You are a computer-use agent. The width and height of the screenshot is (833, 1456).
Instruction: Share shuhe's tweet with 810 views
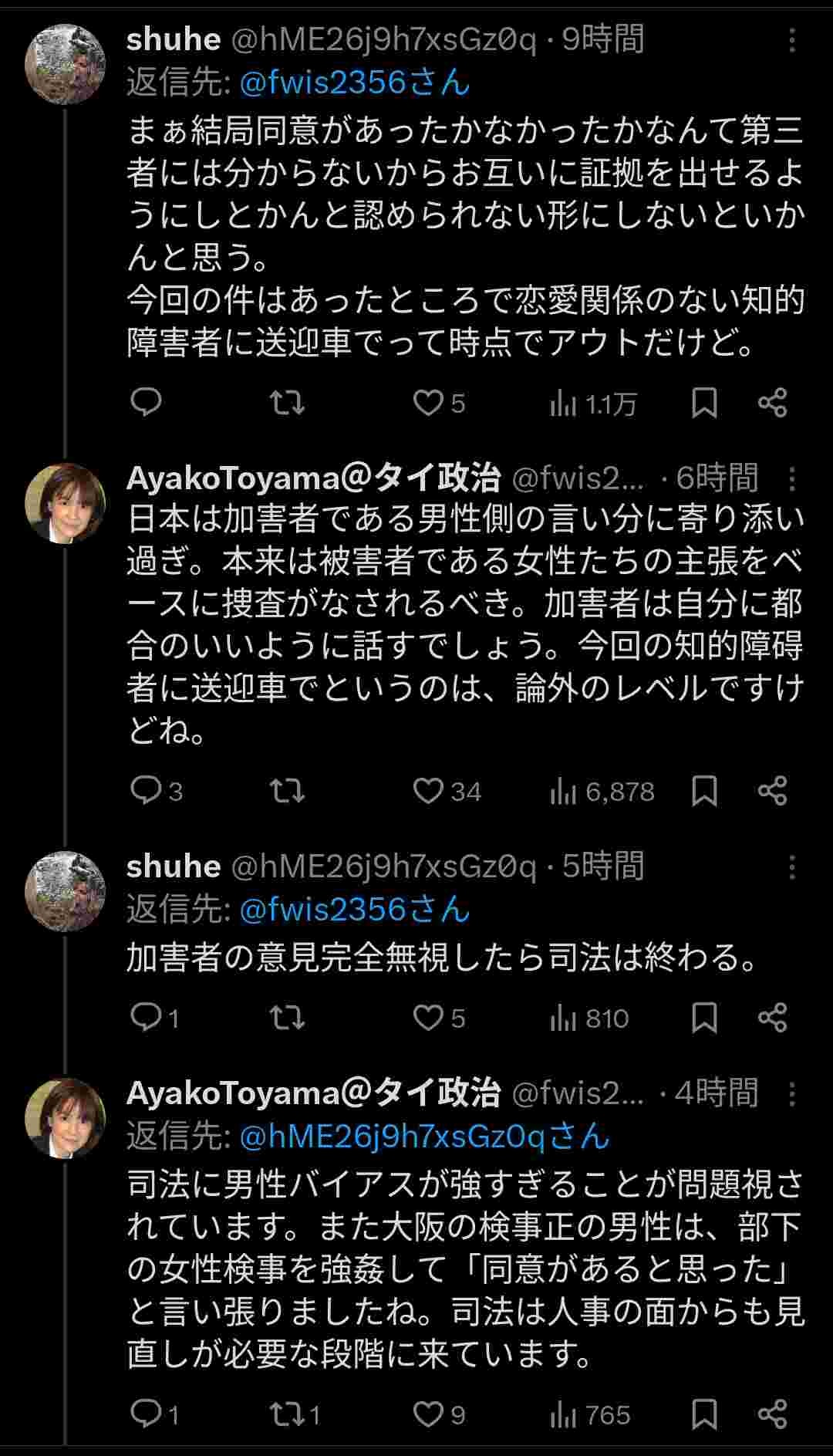click(772, 1018)
